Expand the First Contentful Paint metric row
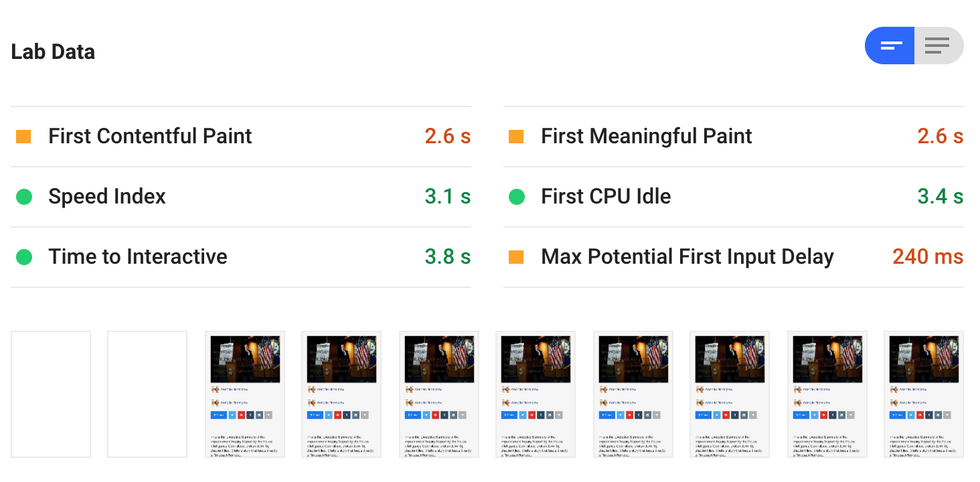 pos(150,137)
